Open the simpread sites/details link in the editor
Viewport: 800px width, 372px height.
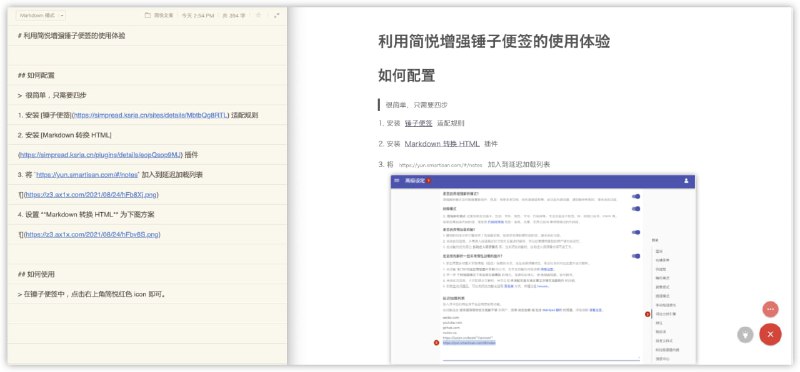click(151, 115)
